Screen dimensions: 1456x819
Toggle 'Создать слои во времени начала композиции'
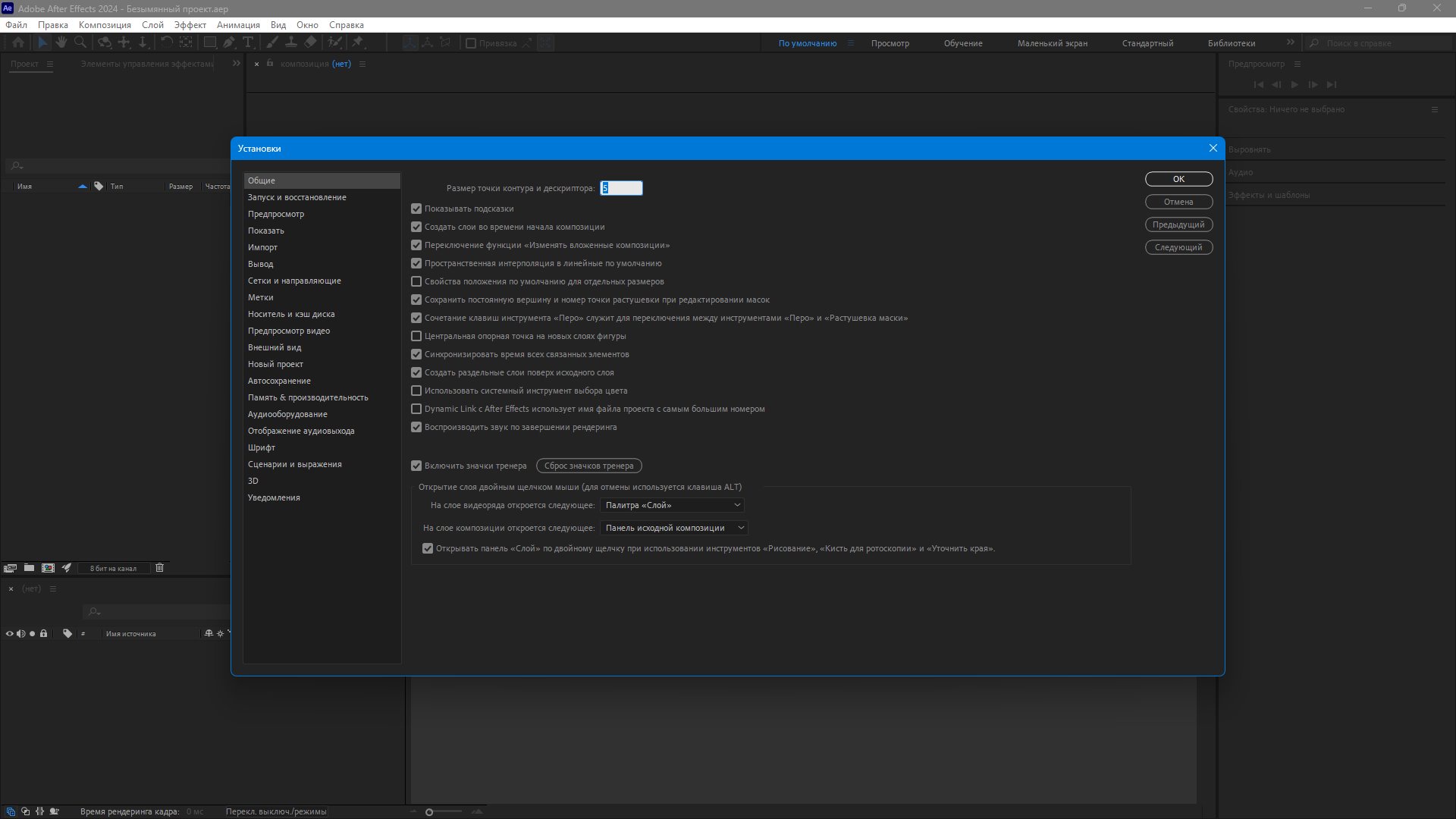pos(416,227)
